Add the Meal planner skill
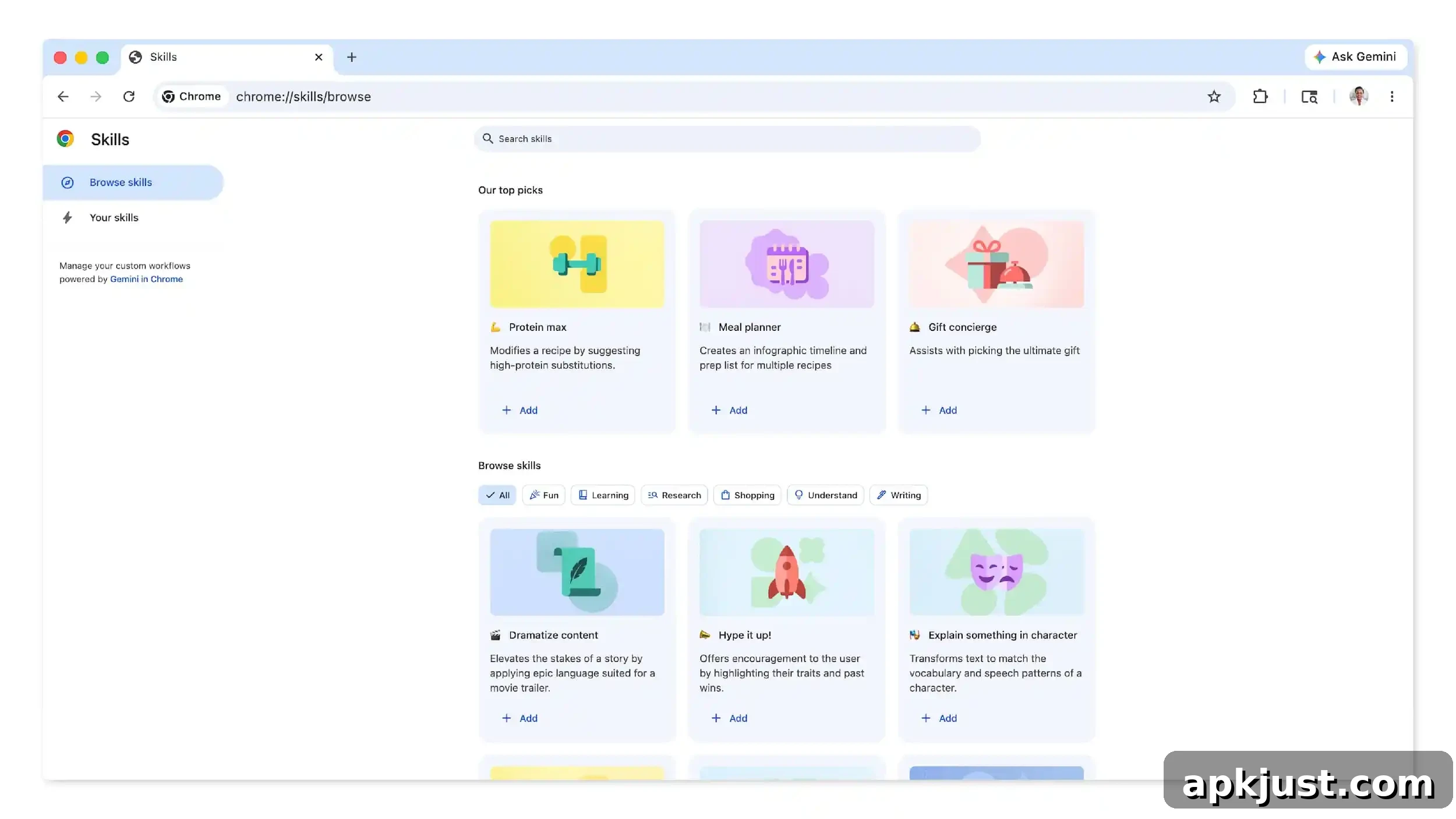1456x819 pixels. click(x=729, y=410)
